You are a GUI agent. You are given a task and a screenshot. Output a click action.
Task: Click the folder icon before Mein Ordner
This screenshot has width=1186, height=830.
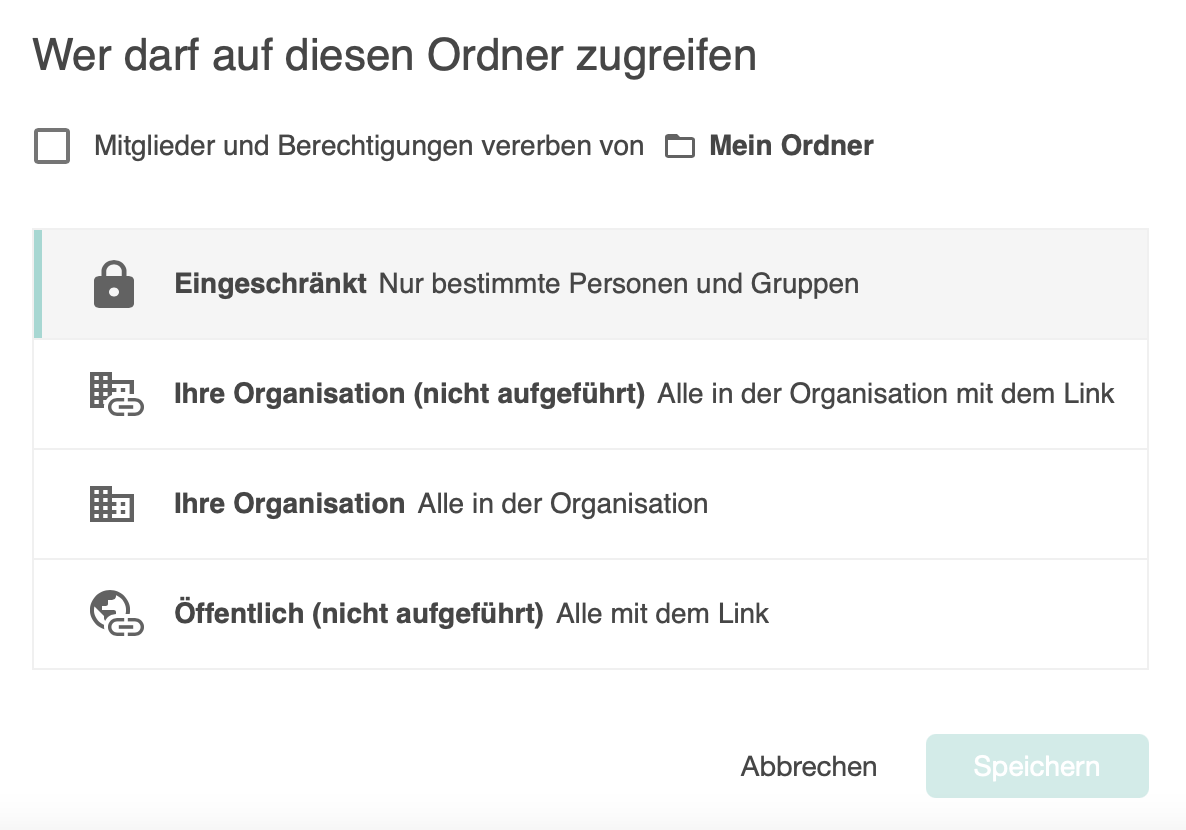tap(680, 147)
